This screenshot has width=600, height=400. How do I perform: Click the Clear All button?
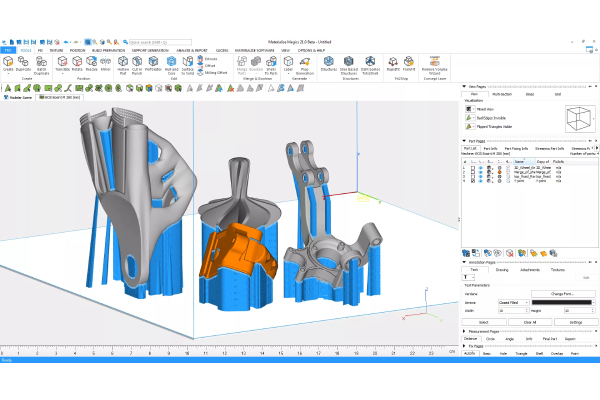529,322
